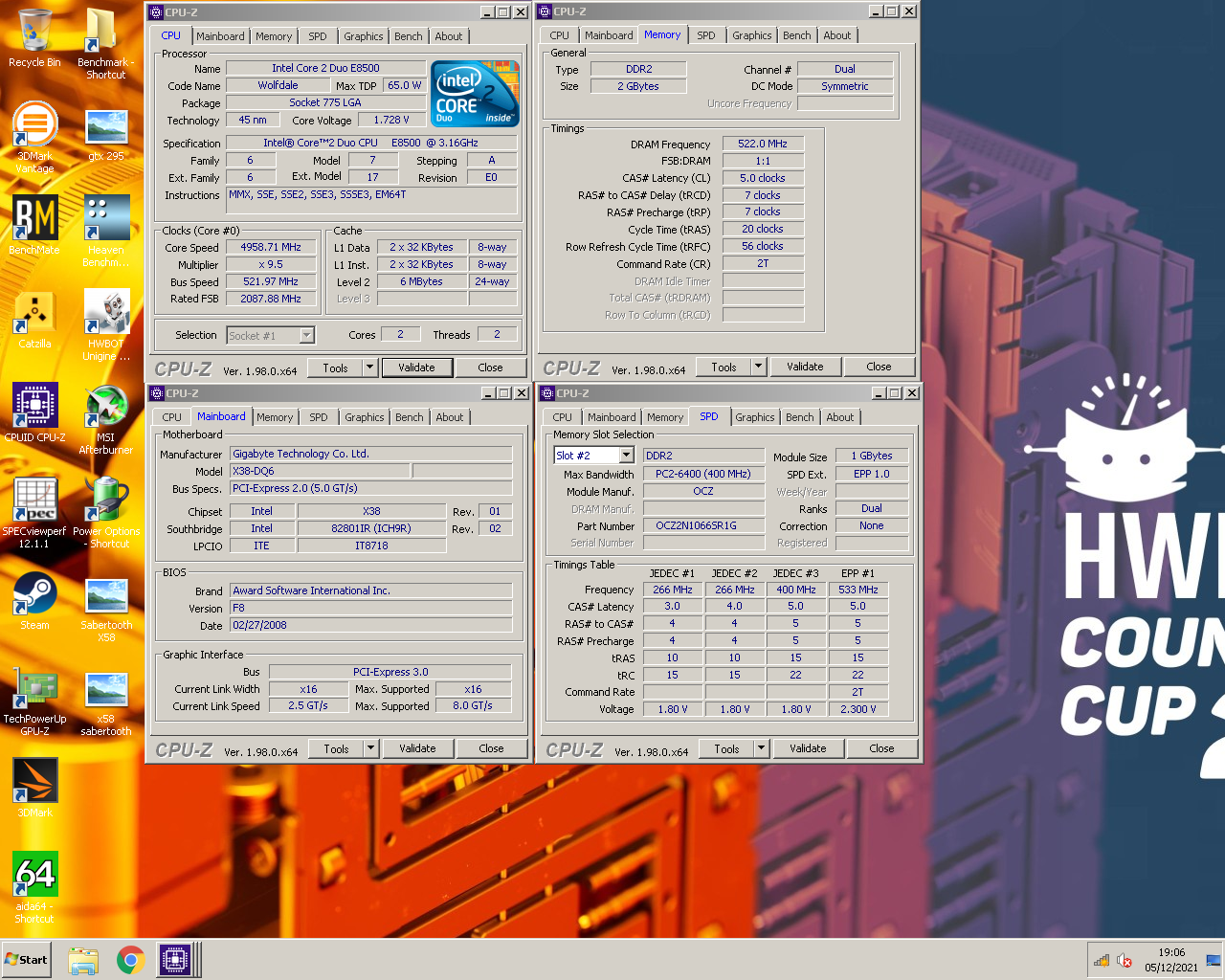Viewport: 1225px width, 980px height.
Task: Open the Power Options Shortcut icon
Action: pos(105,512)
